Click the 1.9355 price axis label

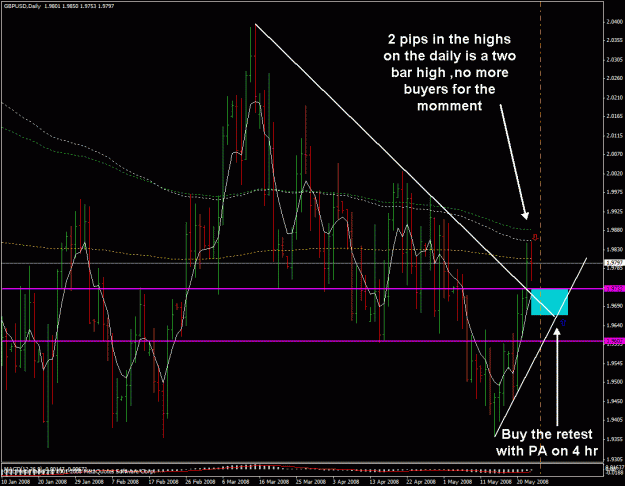click(614, 439)
